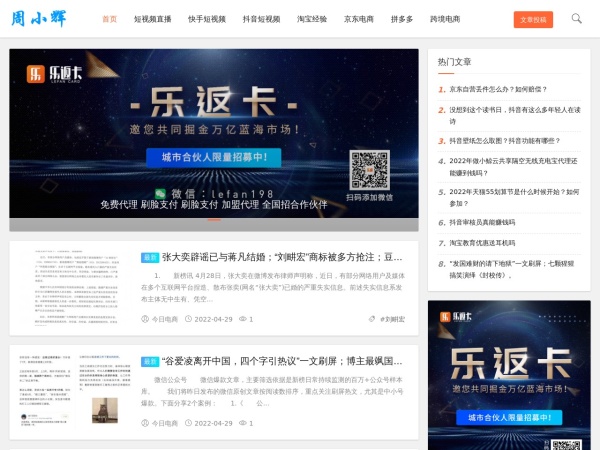Click views eye icon on 张大奕 article
Image resolution: width=600 pixels, height=450 pixels.
click(x=243, y=319)
